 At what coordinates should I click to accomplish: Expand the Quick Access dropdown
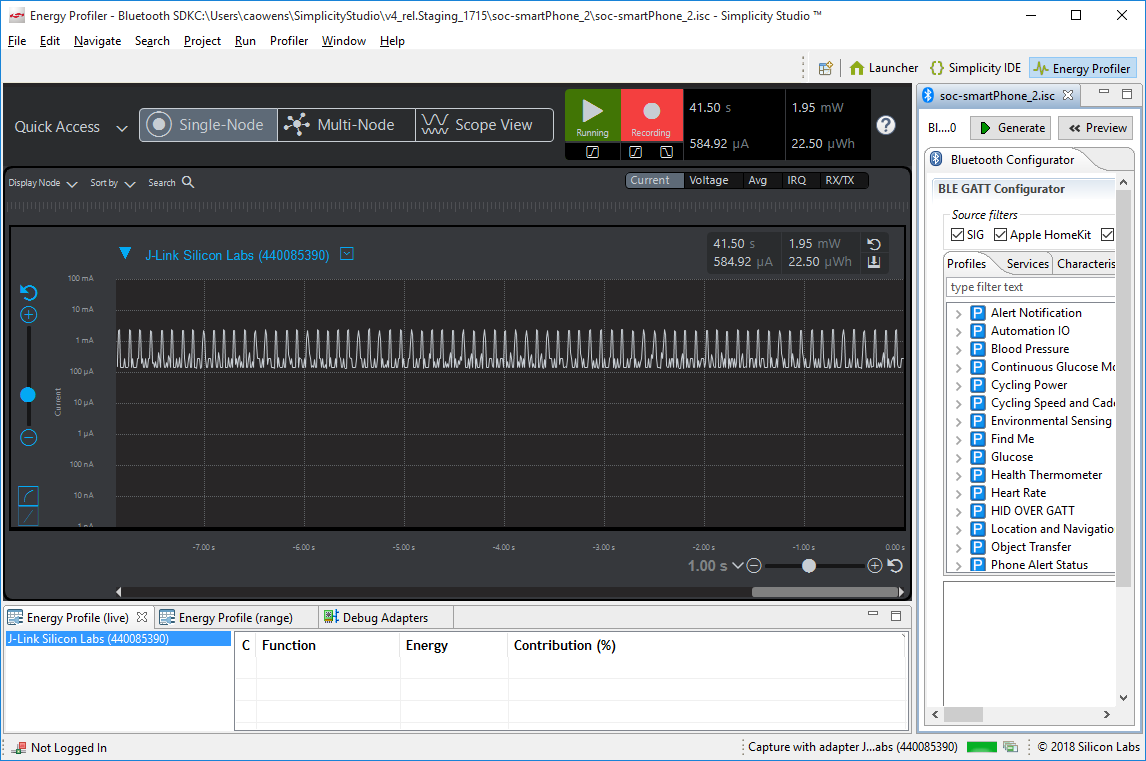(121, 128)
